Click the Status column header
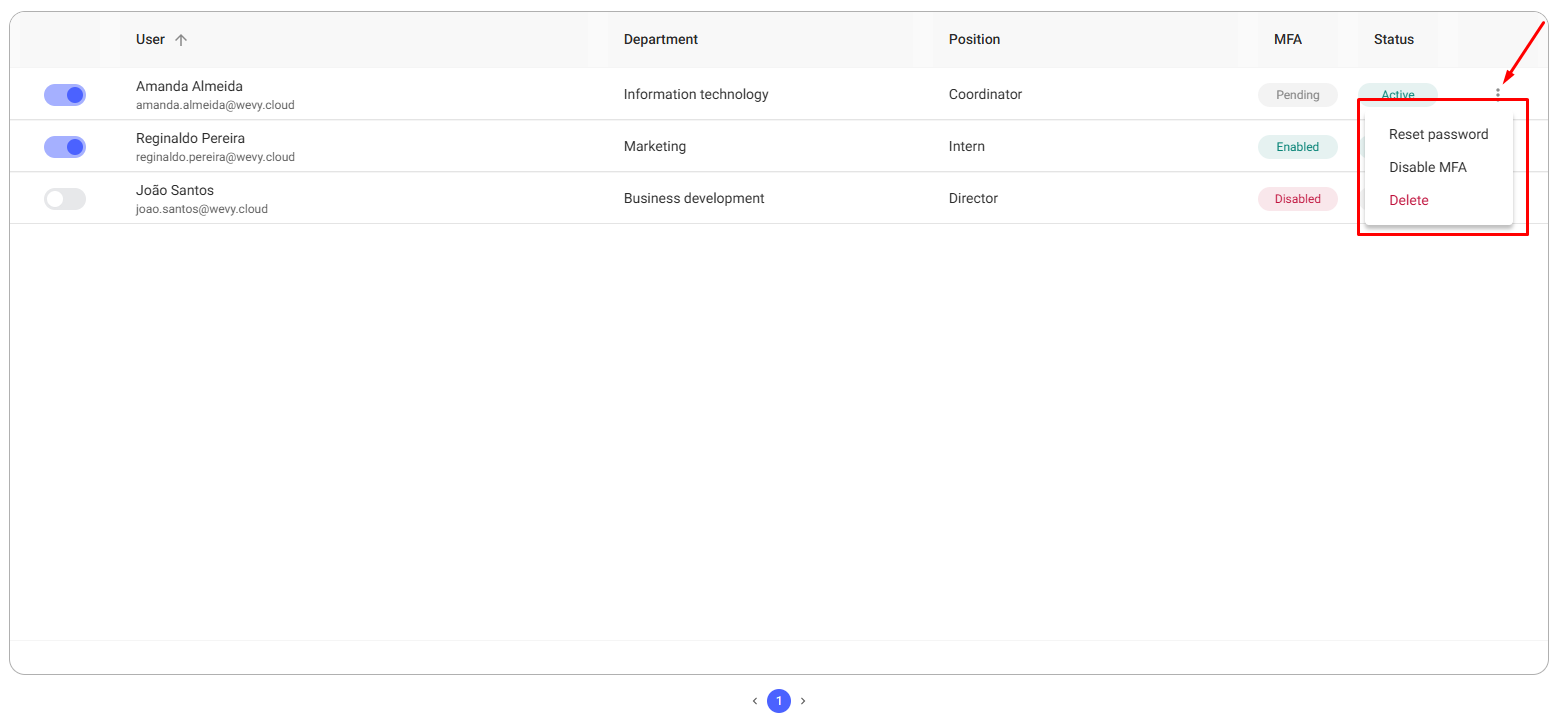This screenshot has height=721, width=1564. point(1394,40)
